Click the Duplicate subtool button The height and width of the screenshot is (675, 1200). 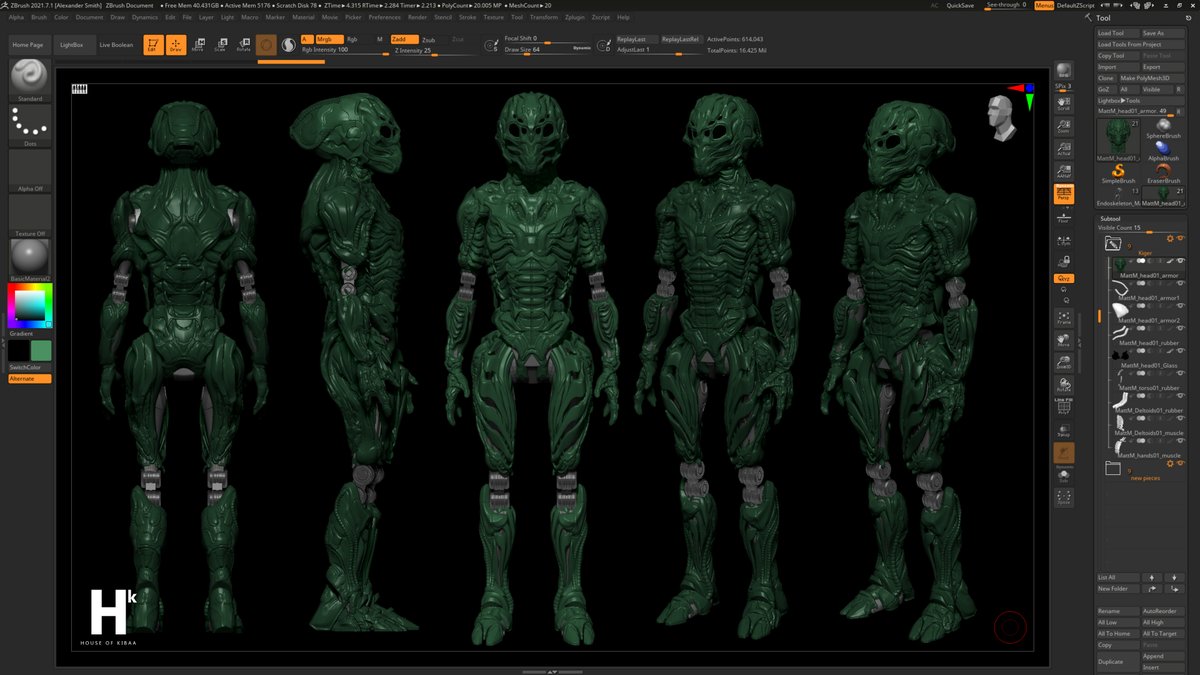click(1118, 662)
